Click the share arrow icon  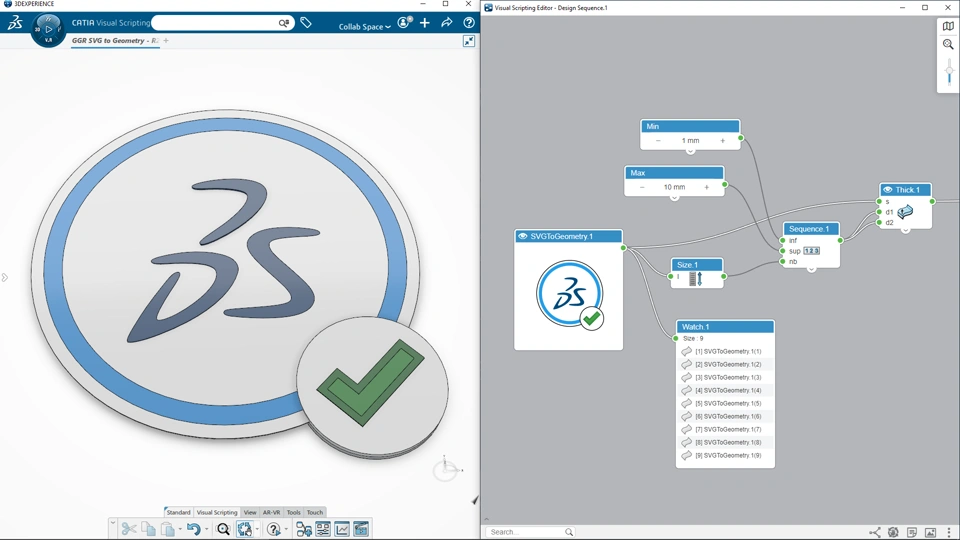[447, 23]
